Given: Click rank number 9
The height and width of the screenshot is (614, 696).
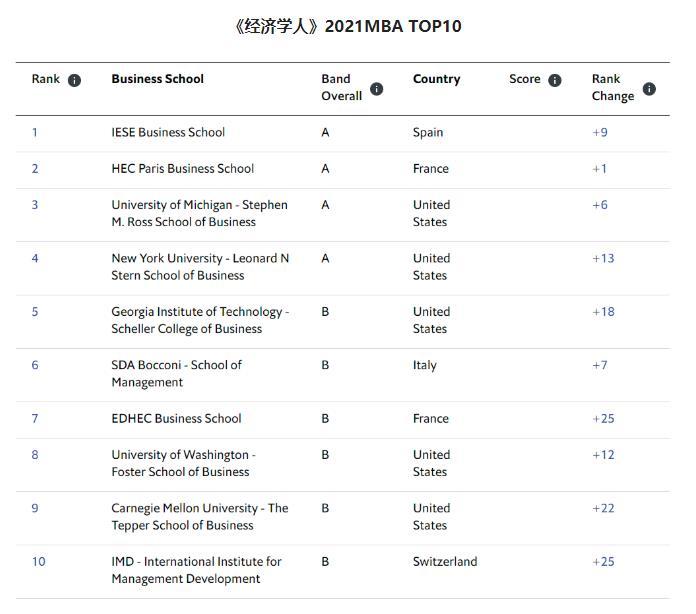Looking at the screenshot, I should click(35, 508).
